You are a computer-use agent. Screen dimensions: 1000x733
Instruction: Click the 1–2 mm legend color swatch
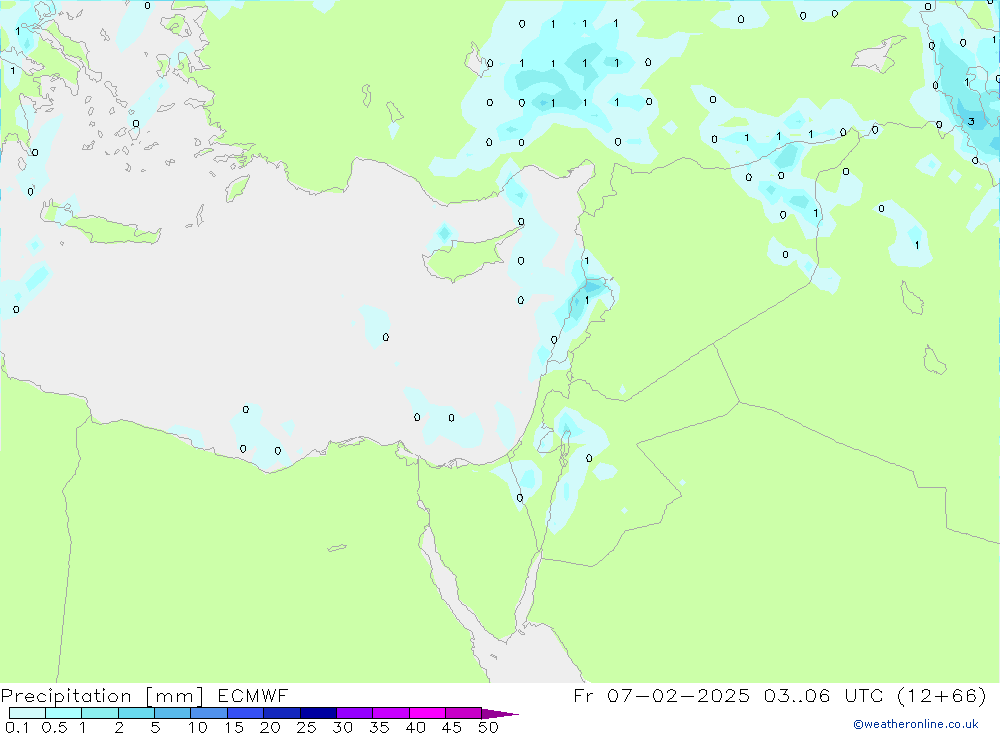pyautogui.click(x=100, y=713)
